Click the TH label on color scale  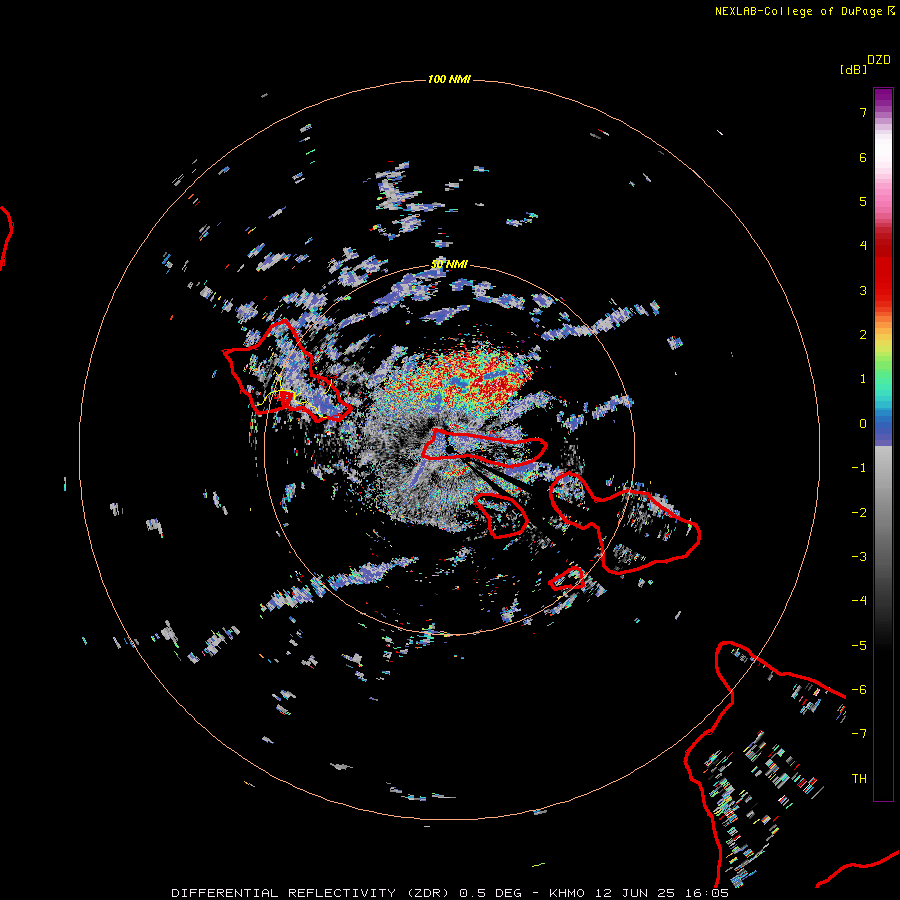pos(859,779)
